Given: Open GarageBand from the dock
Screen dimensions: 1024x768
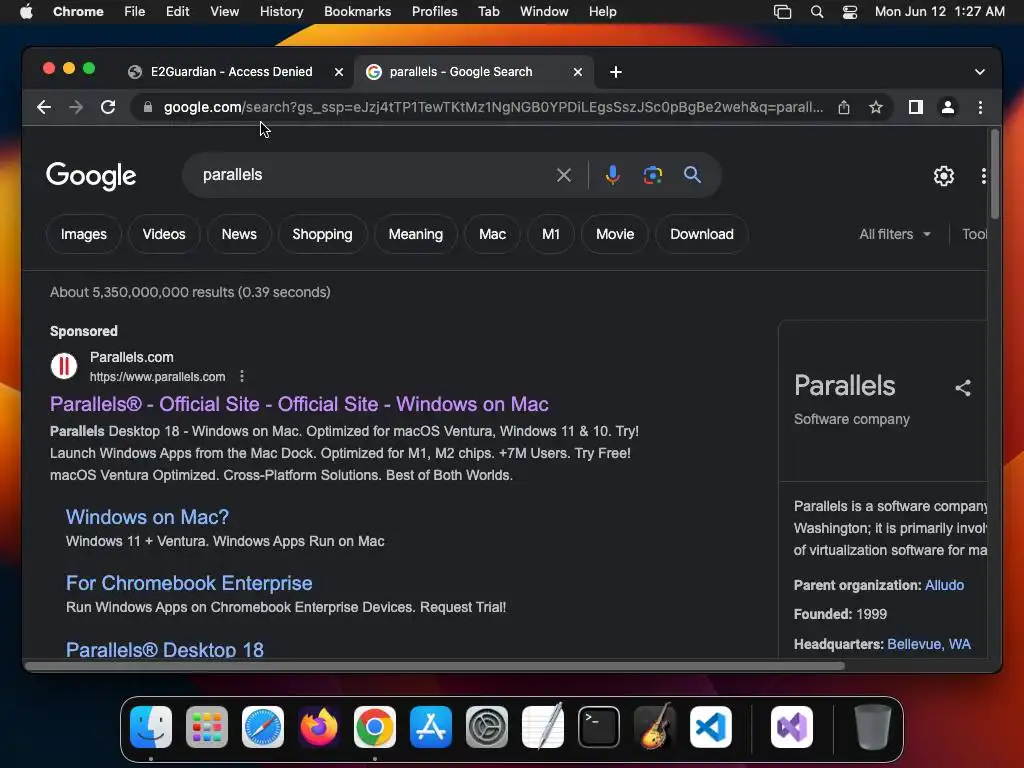Looking at the screenshot, I should (655, 726).
